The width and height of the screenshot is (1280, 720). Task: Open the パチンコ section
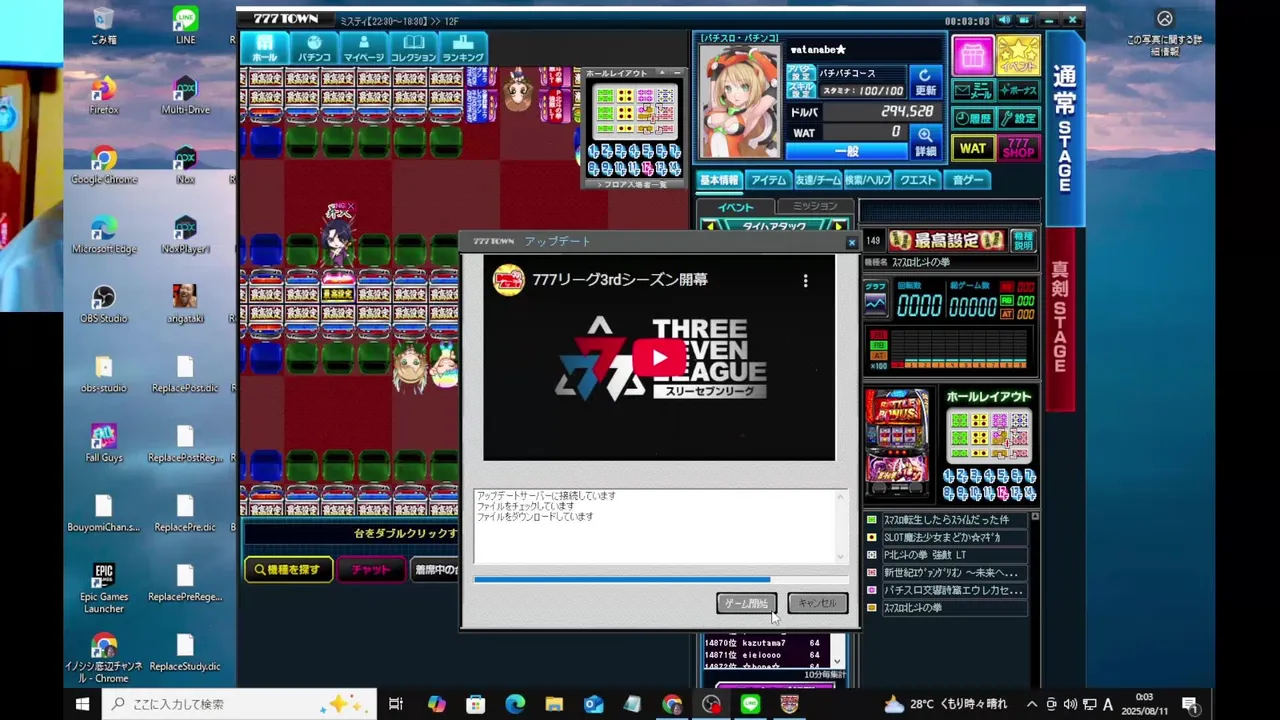[314, 48]
